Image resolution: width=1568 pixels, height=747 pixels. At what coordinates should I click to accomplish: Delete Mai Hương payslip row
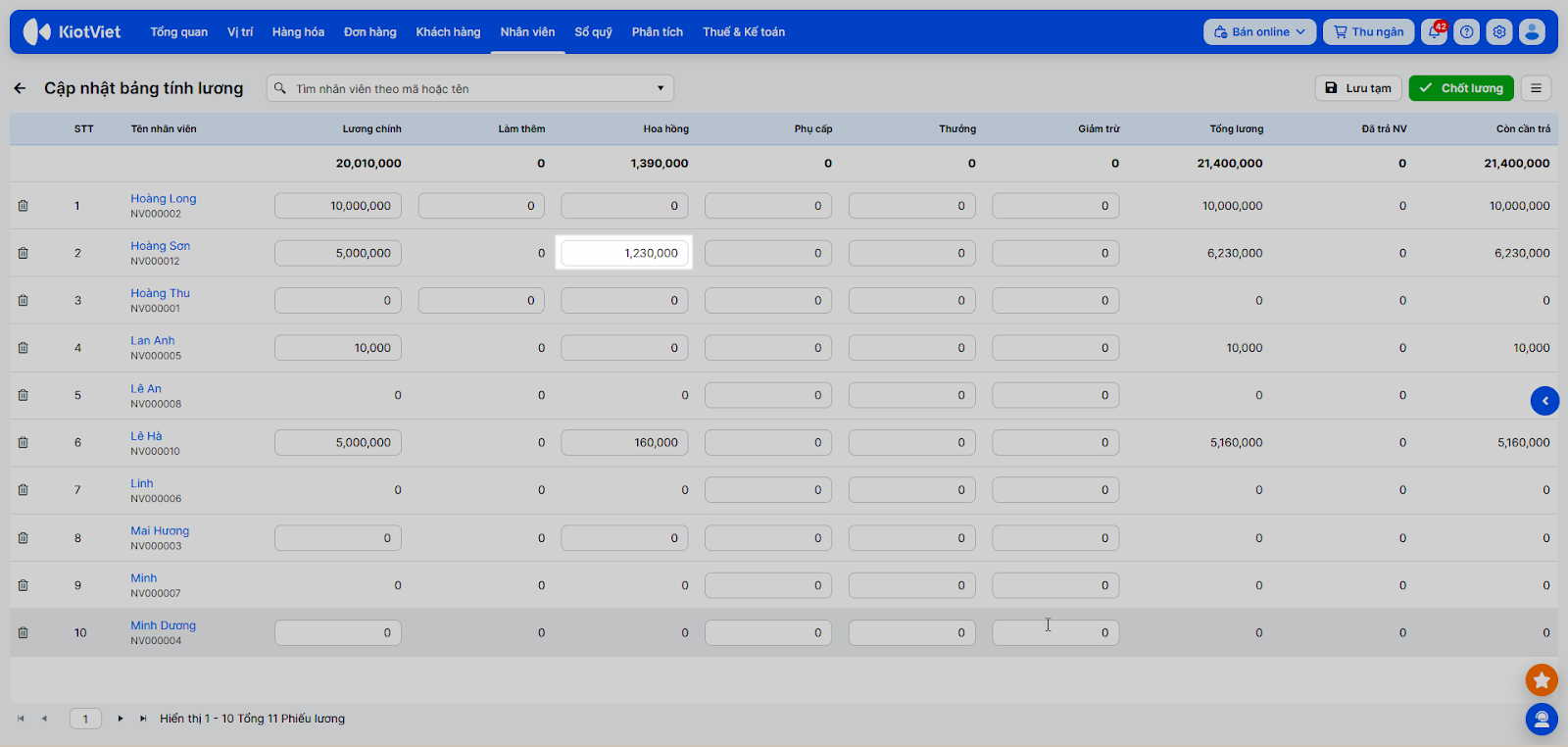pos(23,538)
